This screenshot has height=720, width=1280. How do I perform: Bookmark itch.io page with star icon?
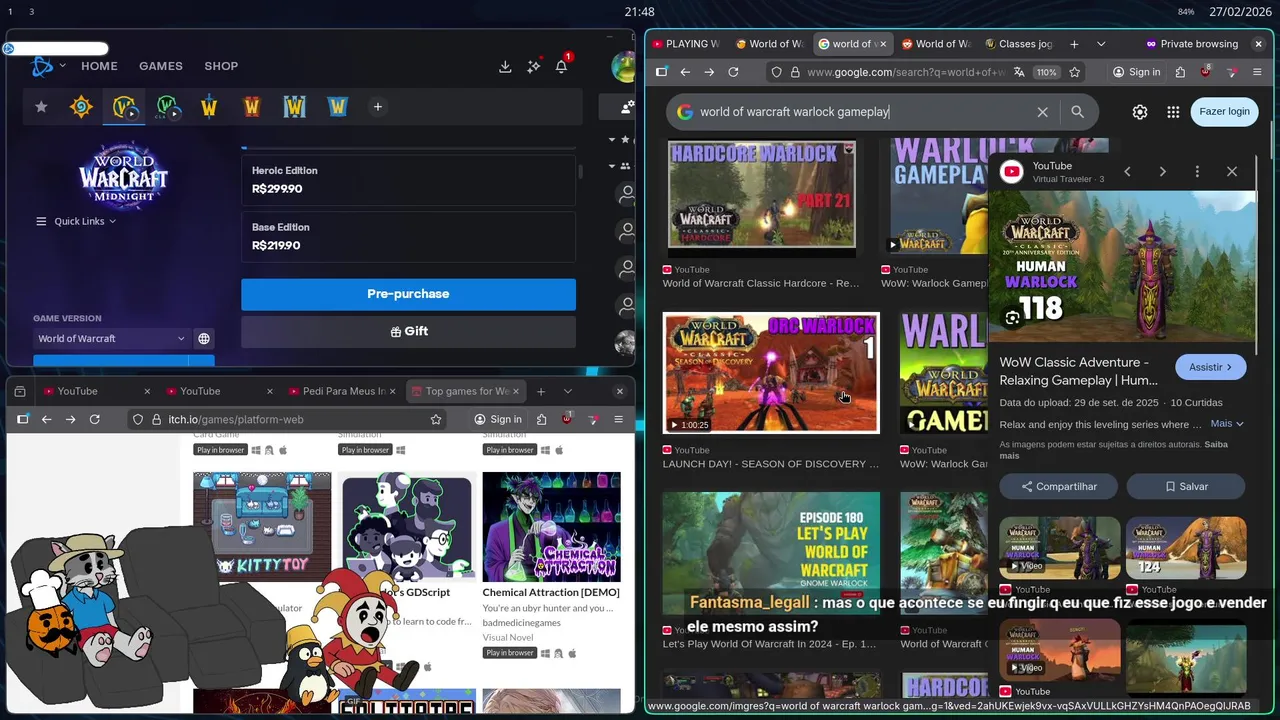[436, 420]
